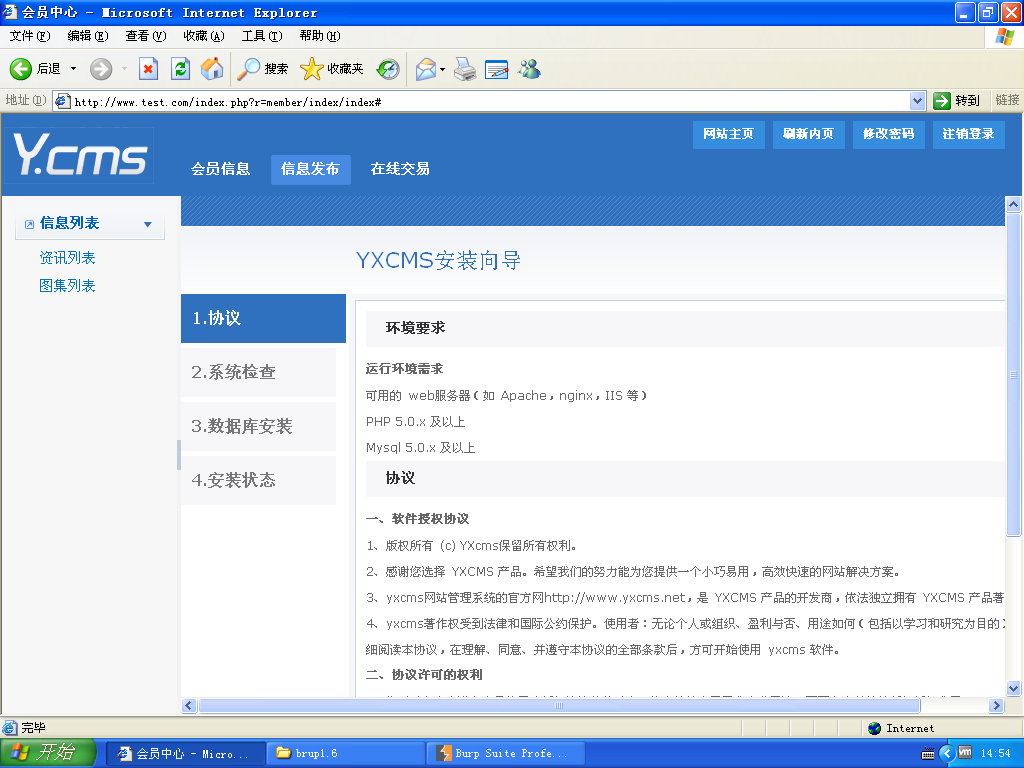Expand the address bar dropdown list
Image resolution: width=1024 pixels, height=768 pixels.
(917, 101)
